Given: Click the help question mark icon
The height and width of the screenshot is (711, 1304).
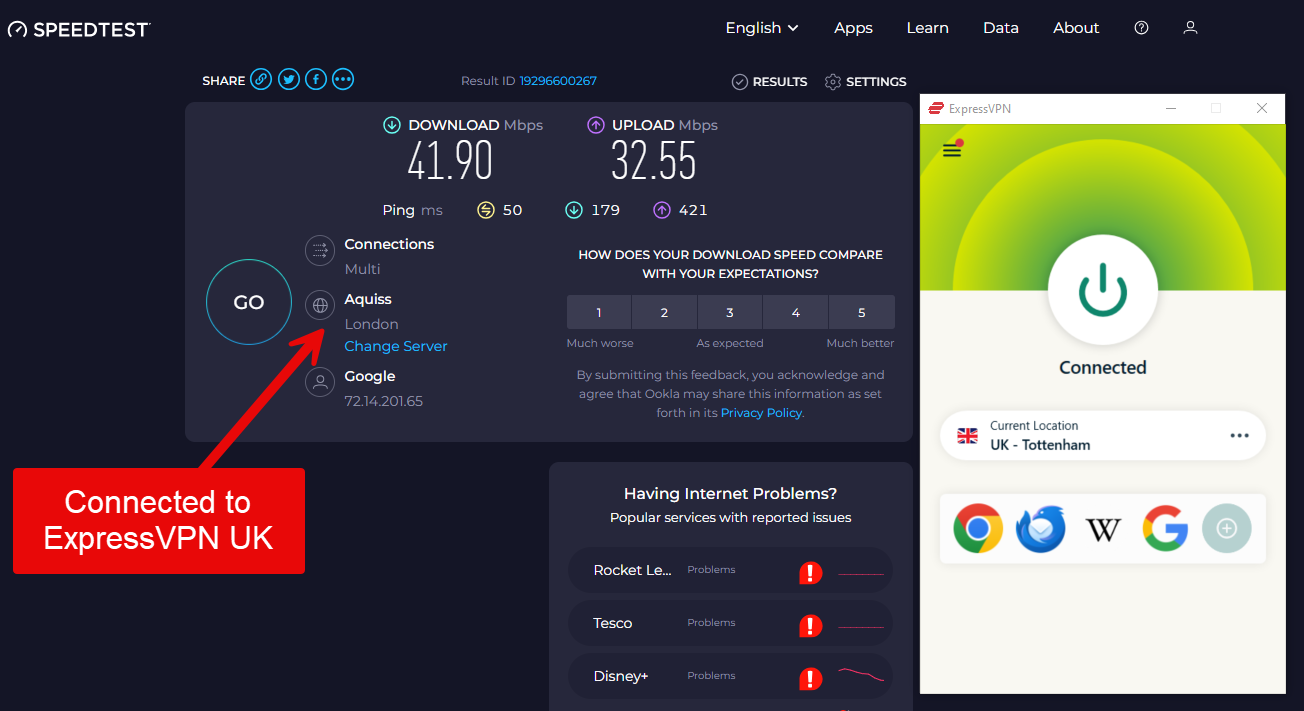Looking at the screenshot, I should click(1141, 28).
